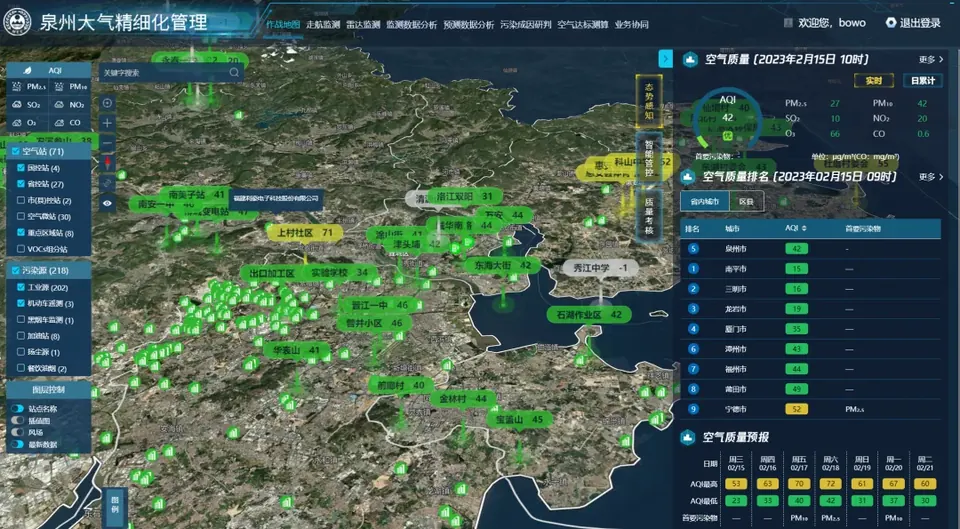Select the NO2 pollutant icon
Viewport: 960px width, 529px height.
pyautogui.click(x=59, y=105)
